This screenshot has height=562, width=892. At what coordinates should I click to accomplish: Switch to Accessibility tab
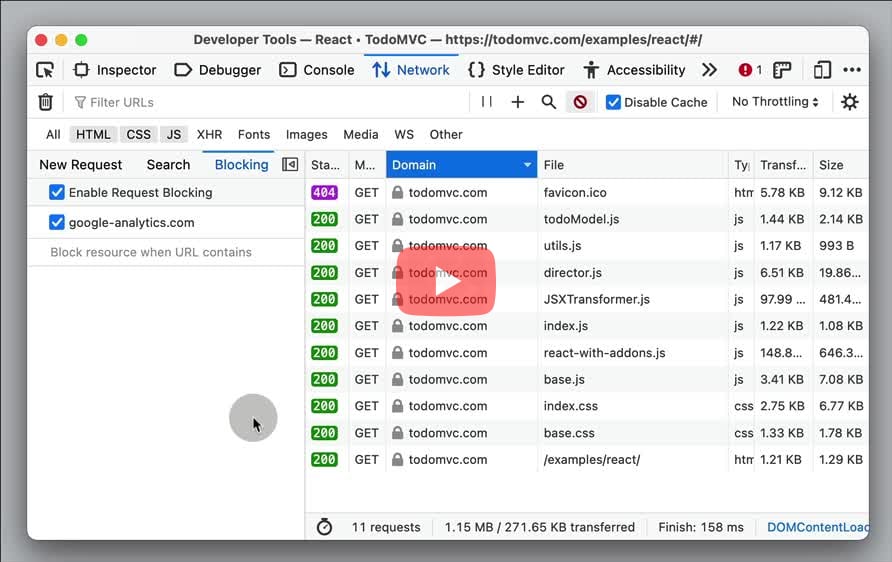[634, 70]
